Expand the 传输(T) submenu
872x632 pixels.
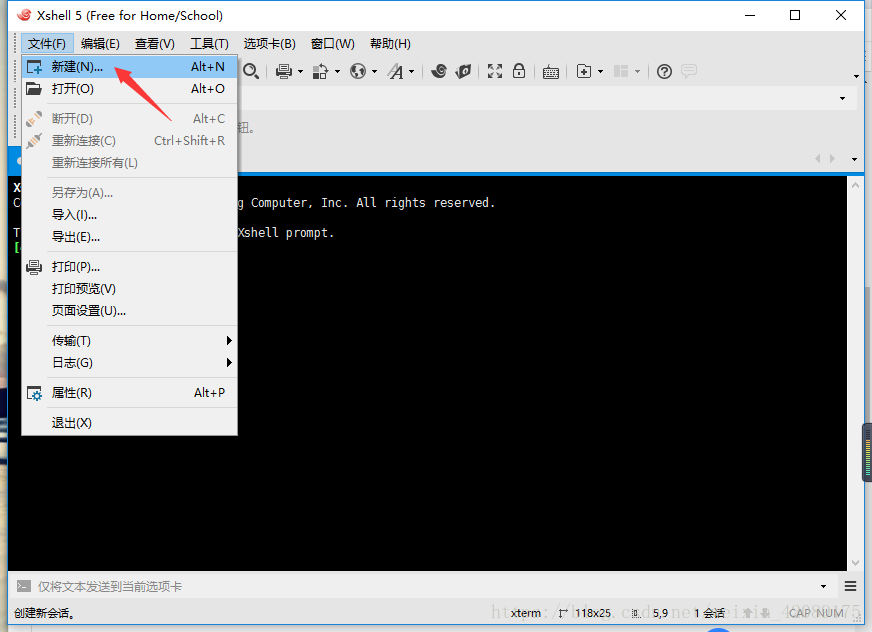pos(130,340)
